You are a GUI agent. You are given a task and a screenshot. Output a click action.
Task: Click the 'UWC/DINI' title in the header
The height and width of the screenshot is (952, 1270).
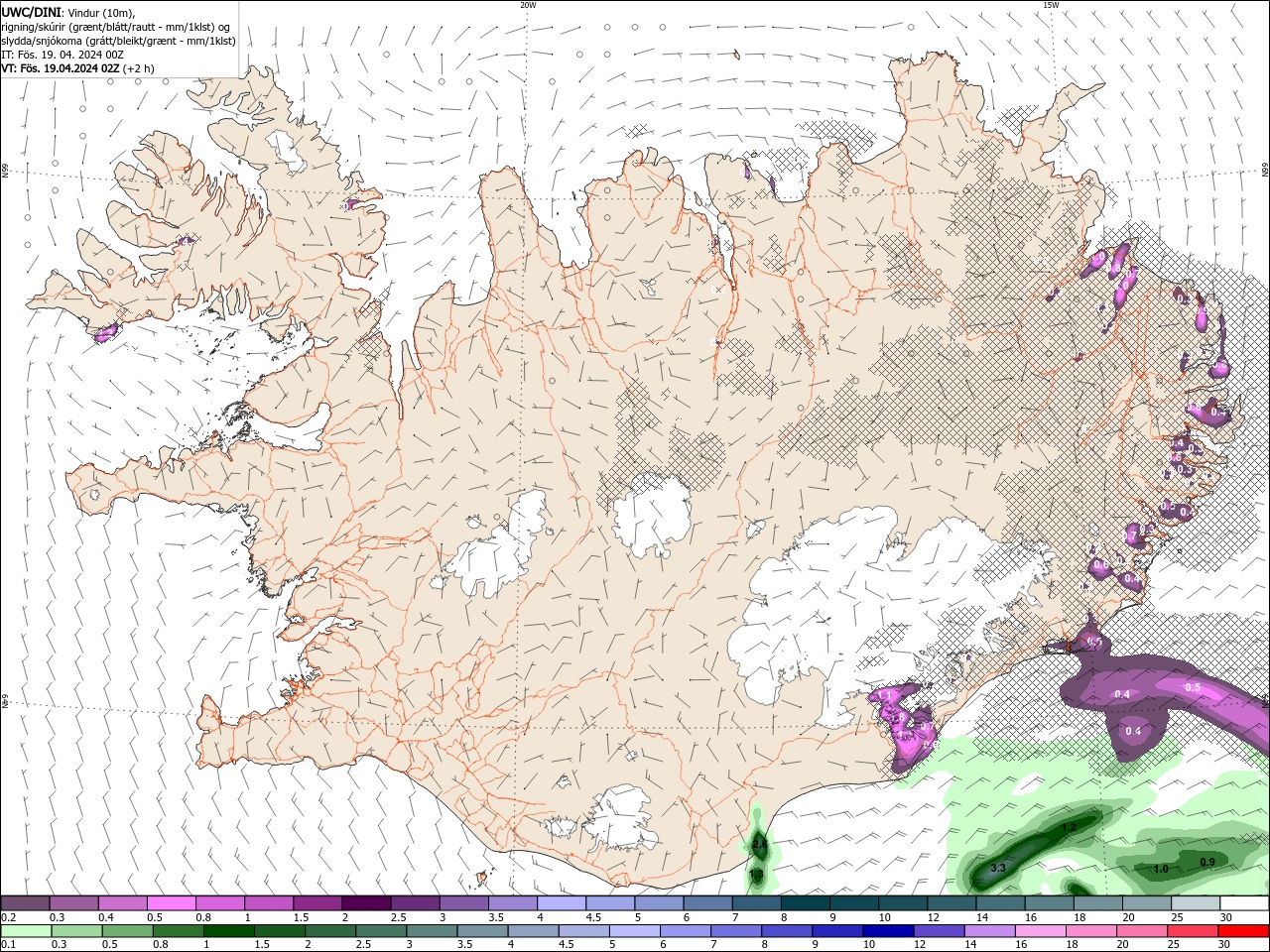pyautogui.click(x=30, y=12)
